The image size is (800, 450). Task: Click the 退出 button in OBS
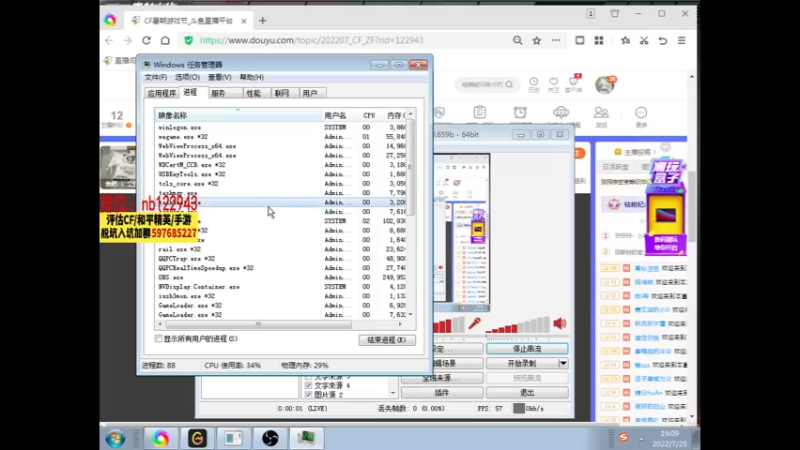point(527,392)
